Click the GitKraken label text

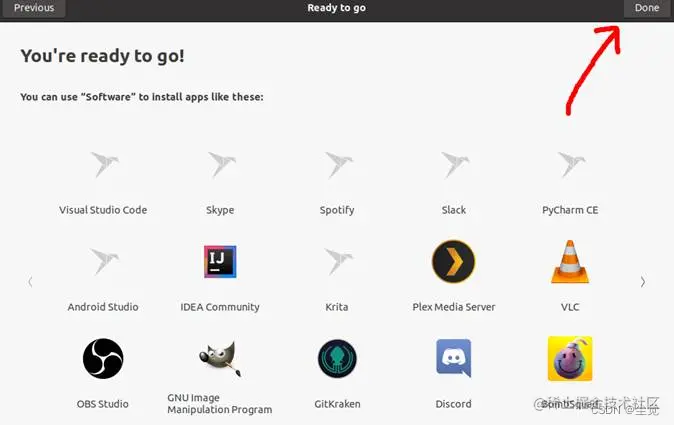pyautogui.click(x=337, y=404)
